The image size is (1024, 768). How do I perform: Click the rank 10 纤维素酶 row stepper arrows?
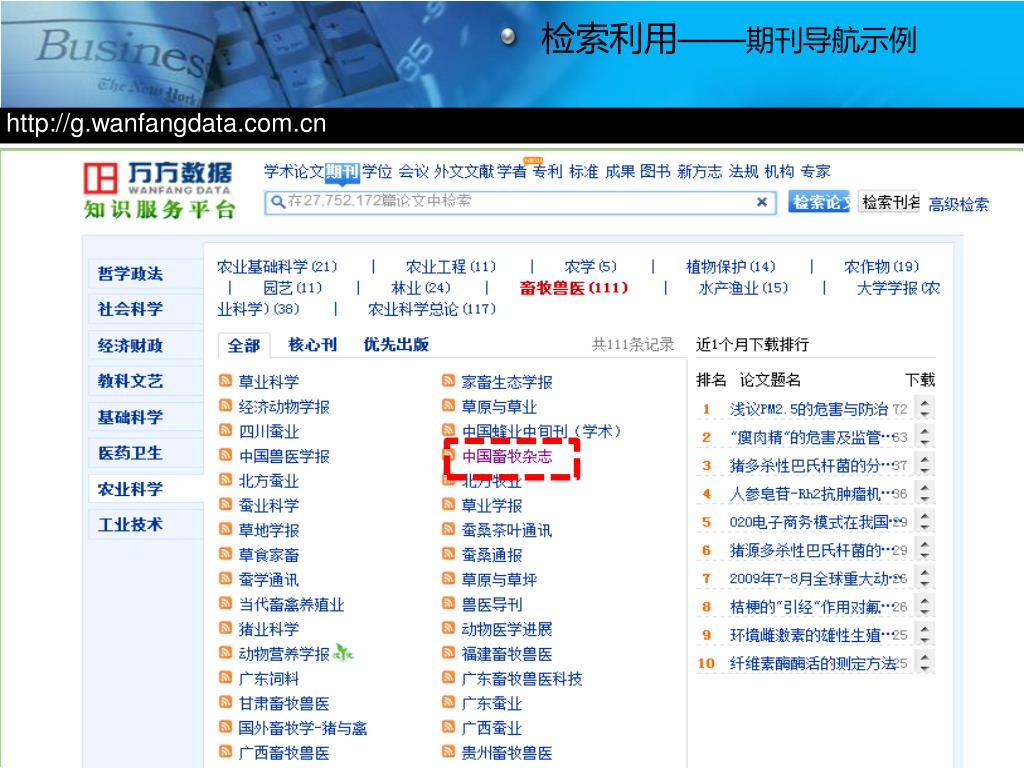click(924, 663)
